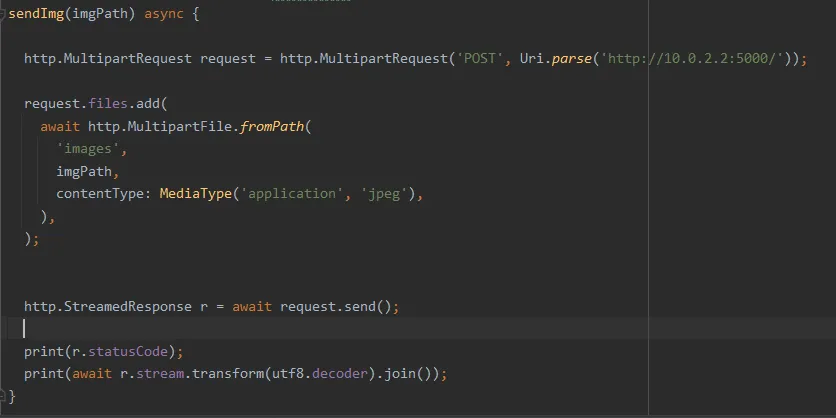This screenshot has height=418, width=836.
Task: Click the fromPath method
Action: pos(271,126)
